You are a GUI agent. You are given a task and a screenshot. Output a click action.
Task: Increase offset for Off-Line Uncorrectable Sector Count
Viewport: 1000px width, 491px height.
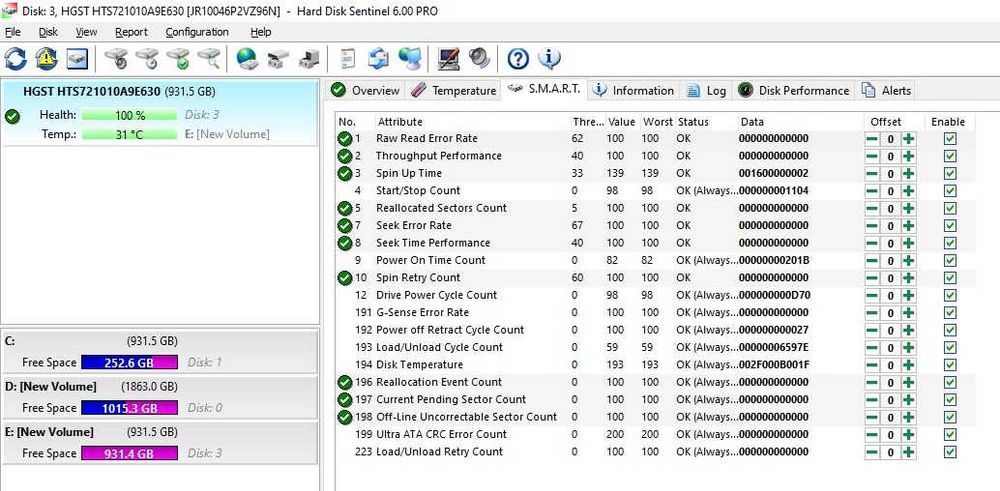(908, 417)
